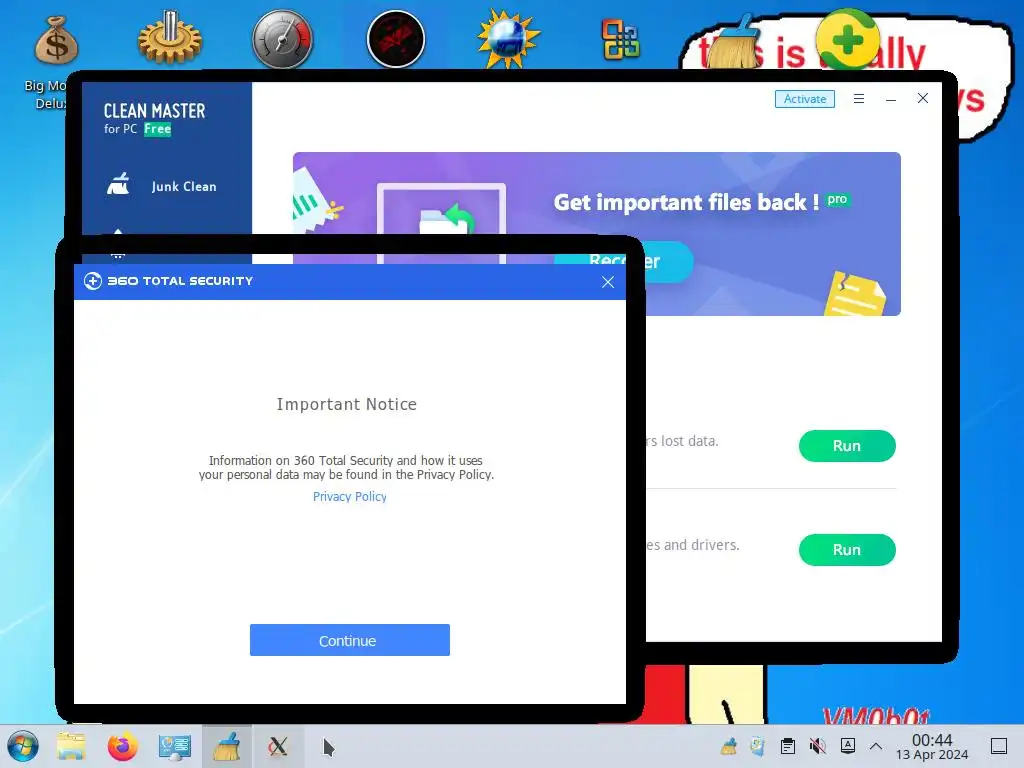Launch Firefox from the taskbar

tap(123, 746)
